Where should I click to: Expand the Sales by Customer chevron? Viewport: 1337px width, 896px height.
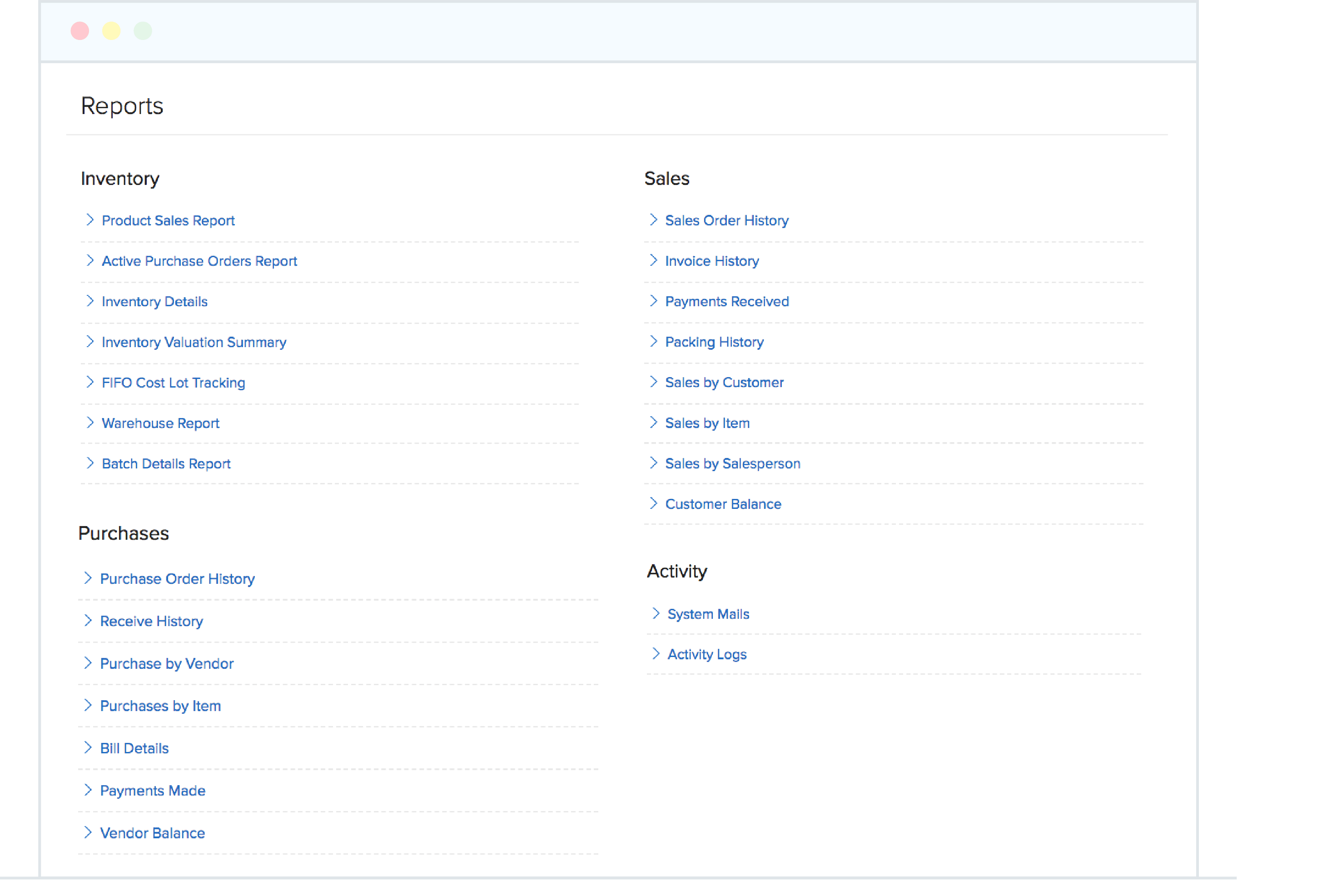pyautogui.click(x=654, y=382)
